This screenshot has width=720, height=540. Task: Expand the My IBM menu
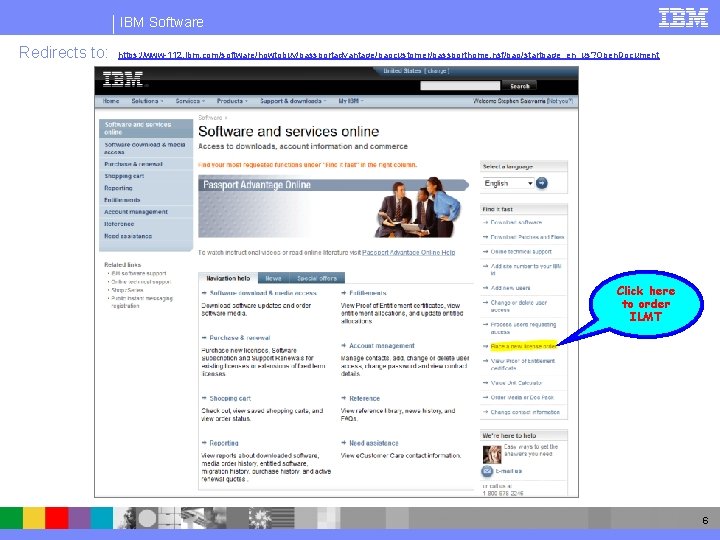[351, 101]
